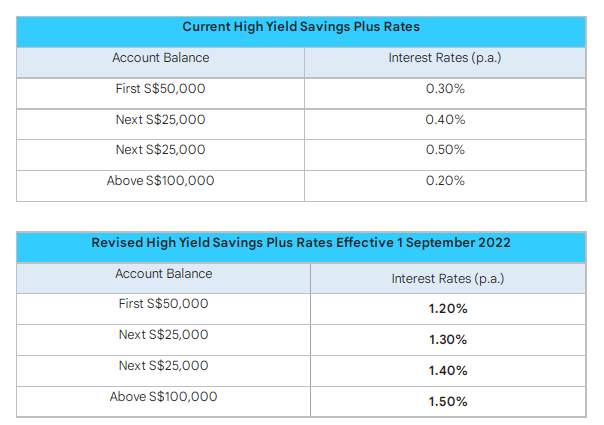Select the 0.30% interest rate cell
Screen dimensions: 604x425
click(x=445, y=89)
